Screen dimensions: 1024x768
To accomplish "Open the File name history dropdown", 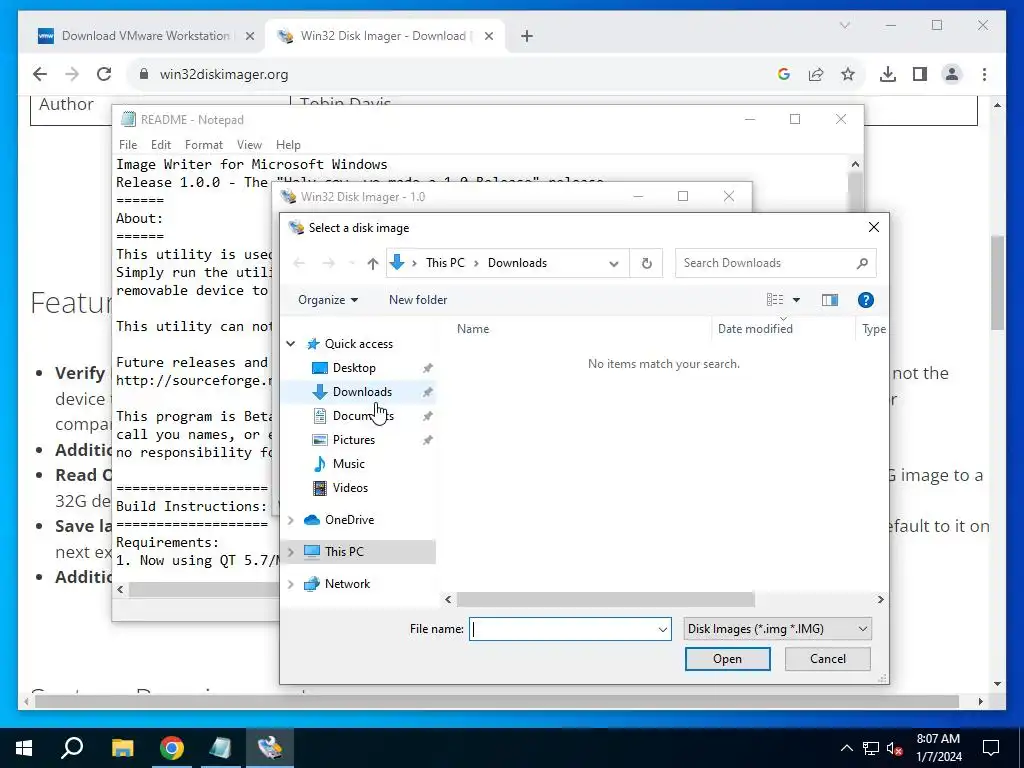I will tap(662, 629).
